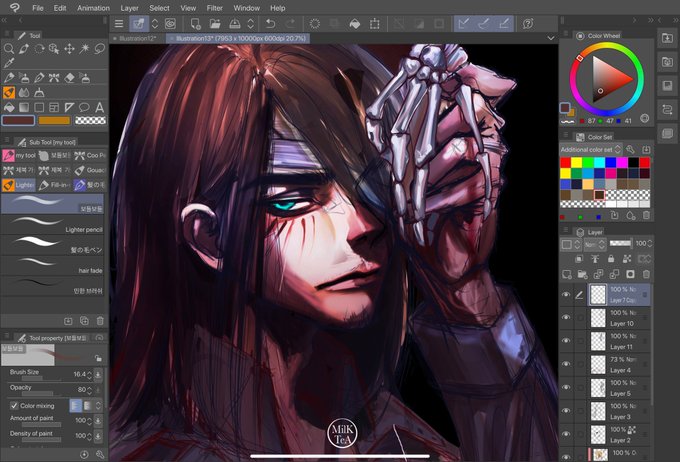Click the New layer folder icon
This screenshot has height=462, width=680.
pos(582,274)
